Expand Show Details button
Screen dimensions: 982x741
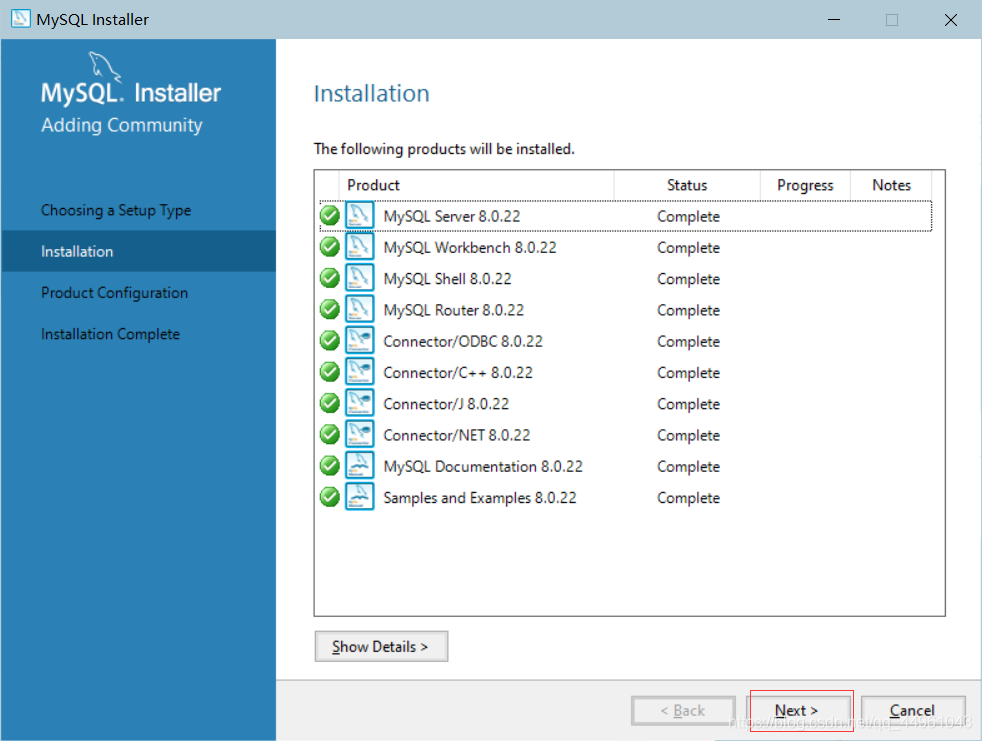coord(381,646)
